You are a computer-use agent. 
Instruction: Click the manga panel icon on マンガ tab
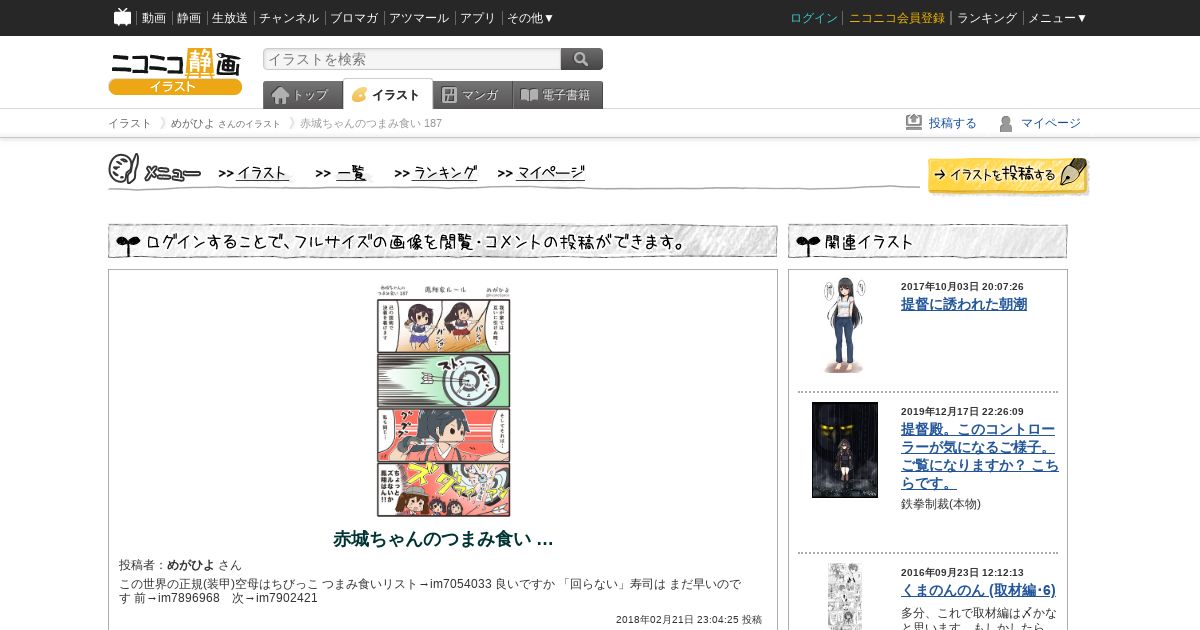pos(449,95)
